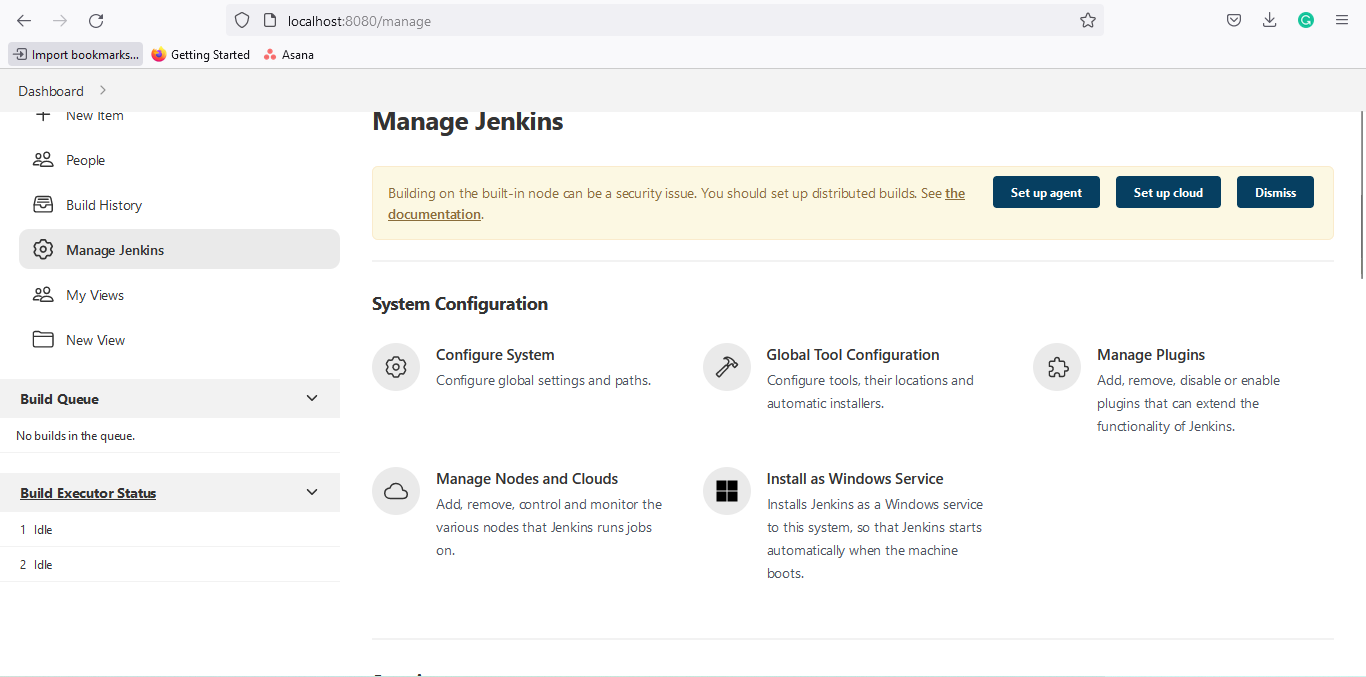Open the Firefox application menu
Screen dimensions: 1366x677
point(1342,19)
